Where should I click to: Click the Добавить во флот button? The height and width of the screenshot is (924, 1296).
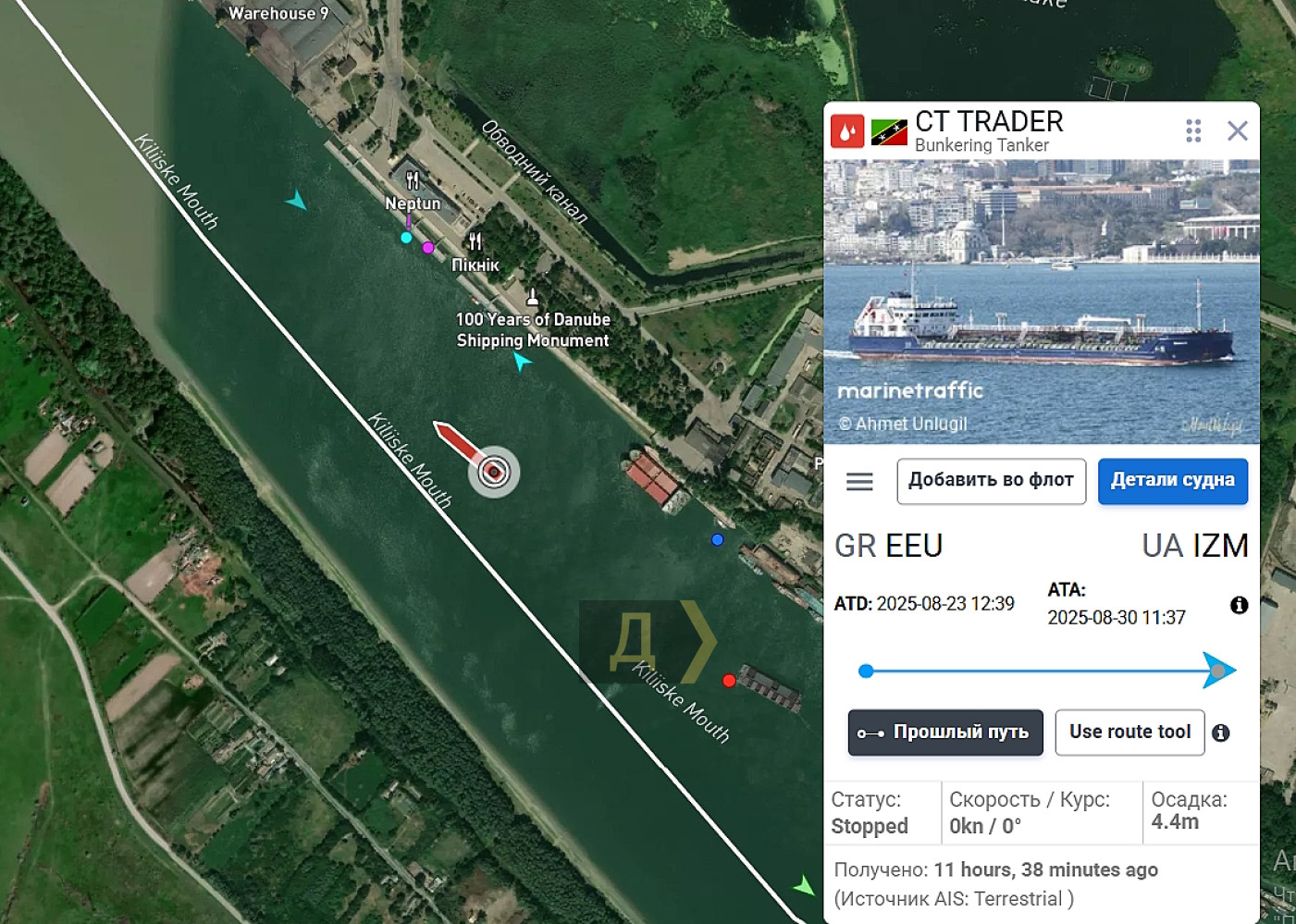(x=991, y=481)
